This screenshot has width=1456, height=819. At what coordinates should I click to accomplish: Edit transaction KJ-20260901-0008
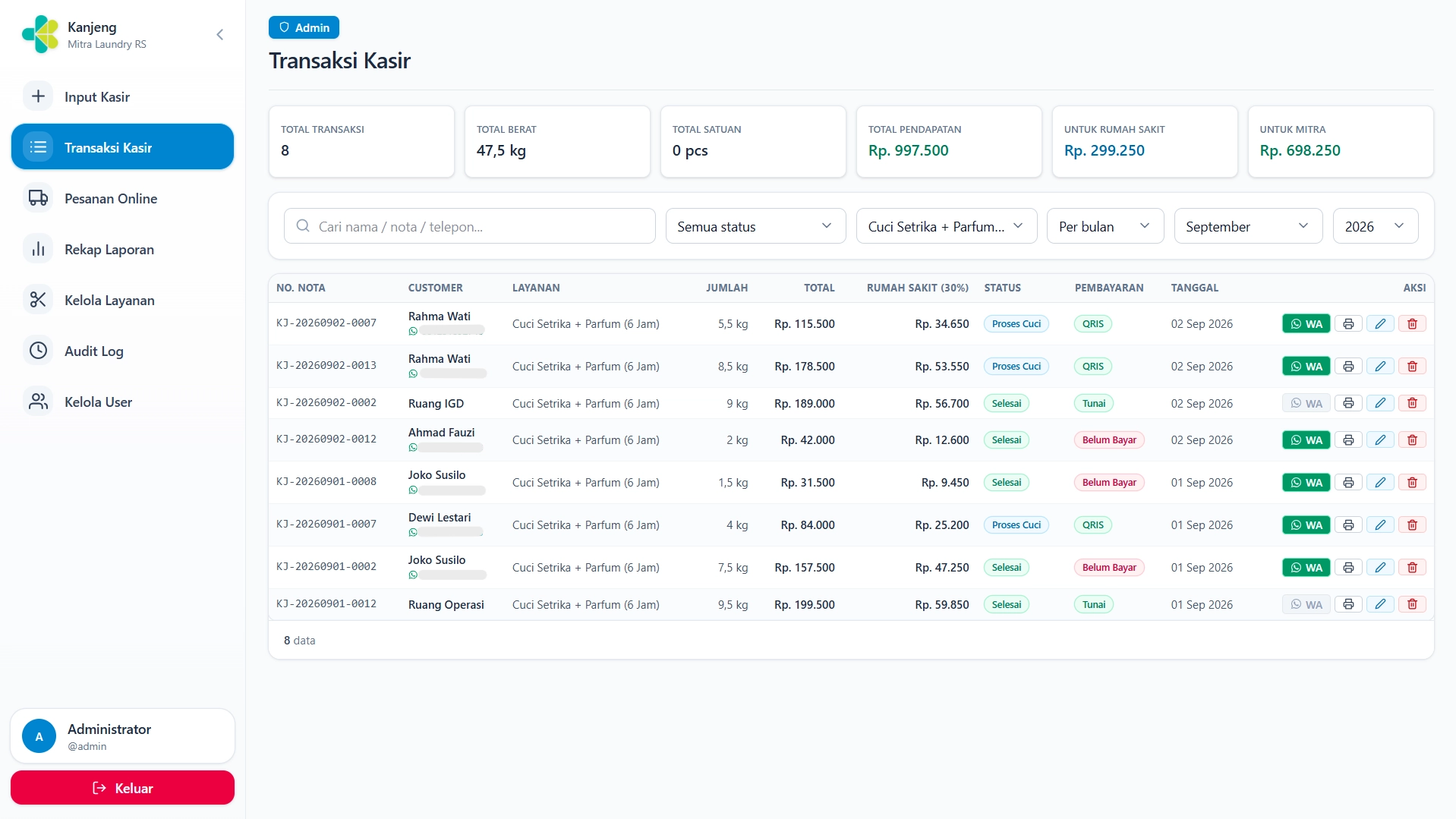(x=1380, y=483)
